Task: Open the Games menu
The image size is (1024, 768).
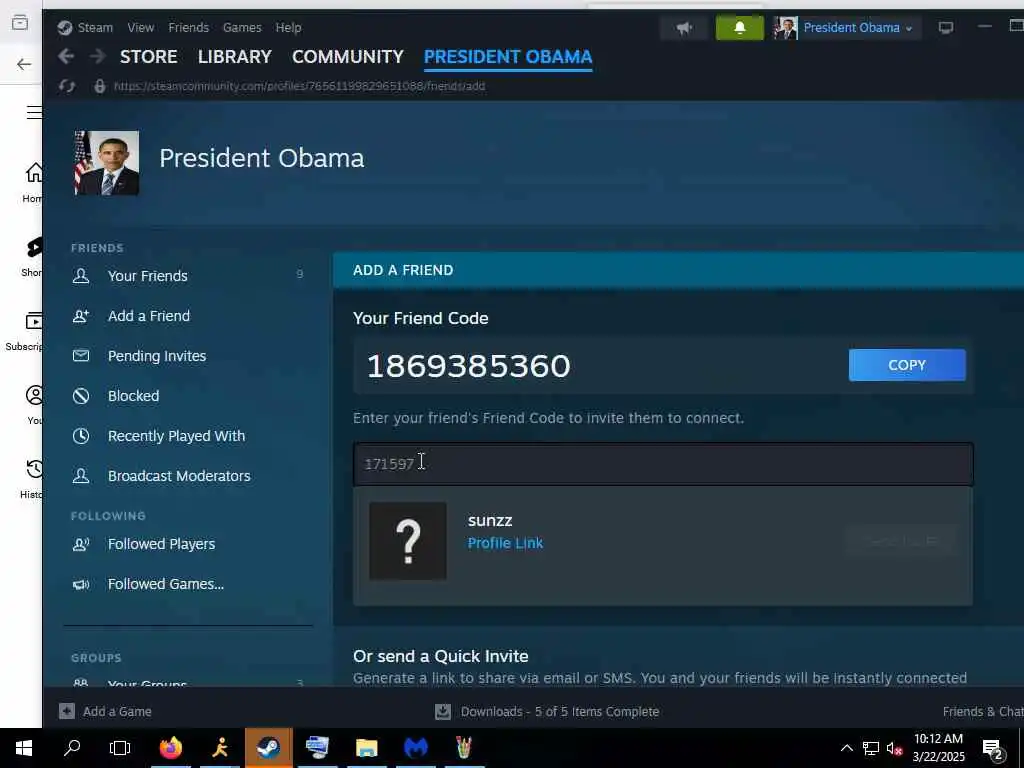Action: (242, 27)
